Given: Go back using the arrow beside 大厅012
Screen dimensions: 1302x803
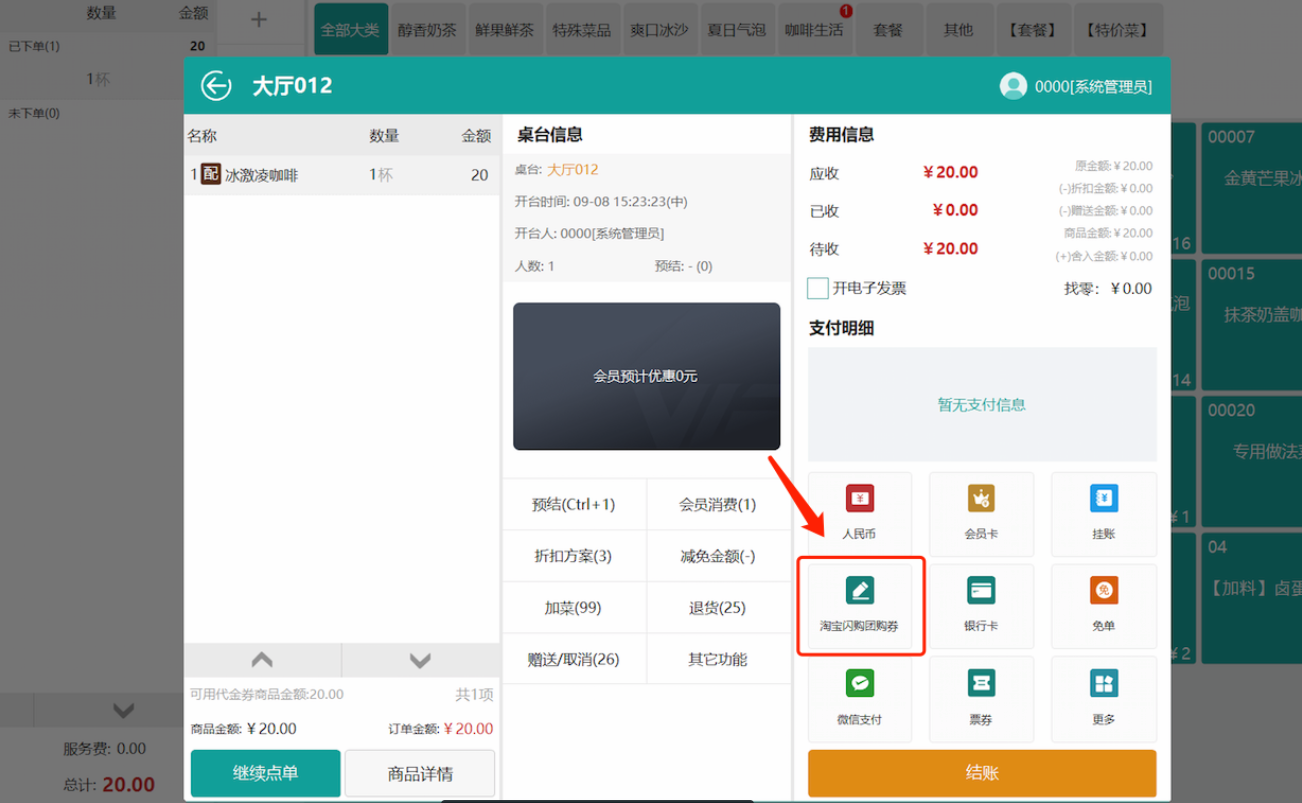Looking at the screenshot, I should tap(216, 86).
